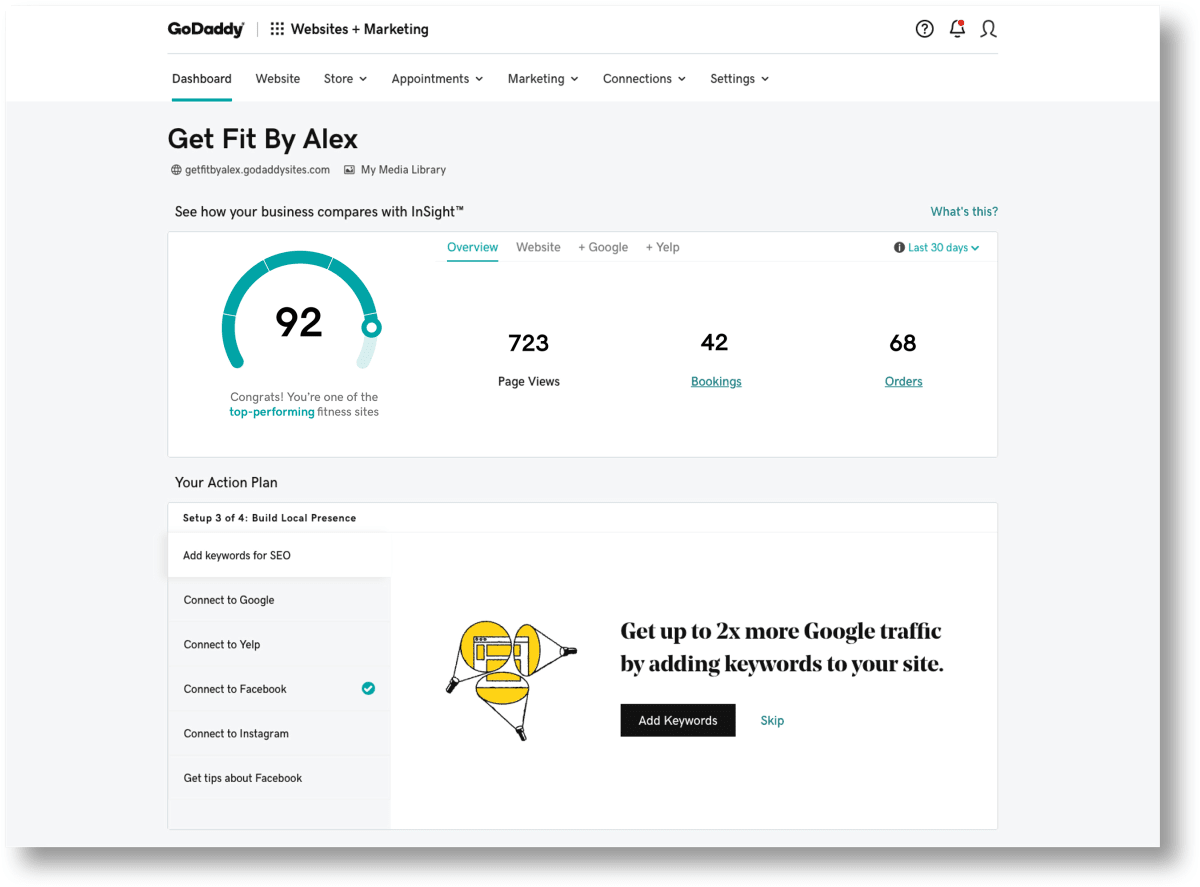Expand the Connections dropdown menu
The width and height of the screenshot is (1200, 887).
pos(644,79)
